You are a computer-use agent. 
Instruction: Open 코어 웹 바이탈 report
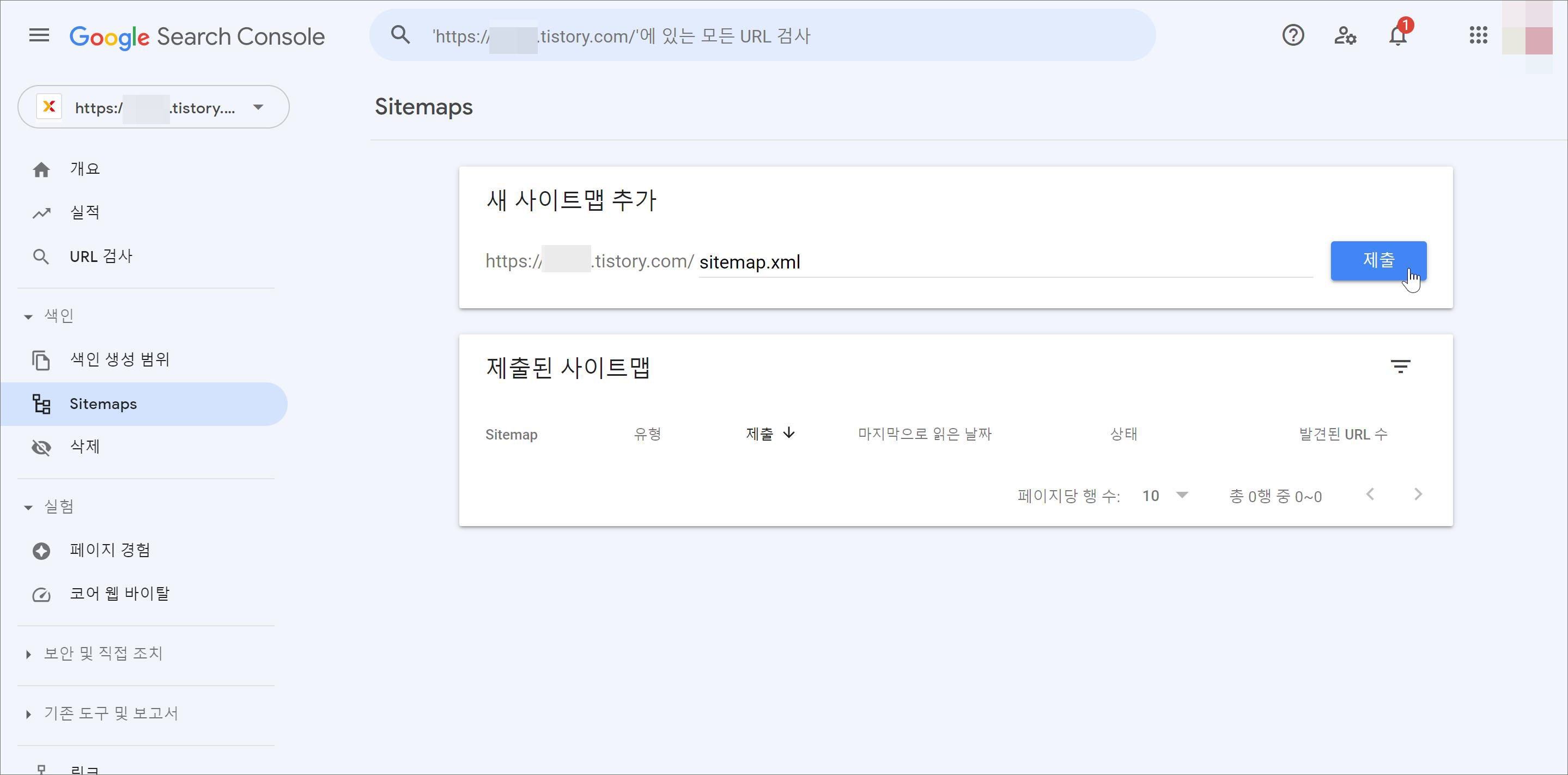[x=119, y=594]
